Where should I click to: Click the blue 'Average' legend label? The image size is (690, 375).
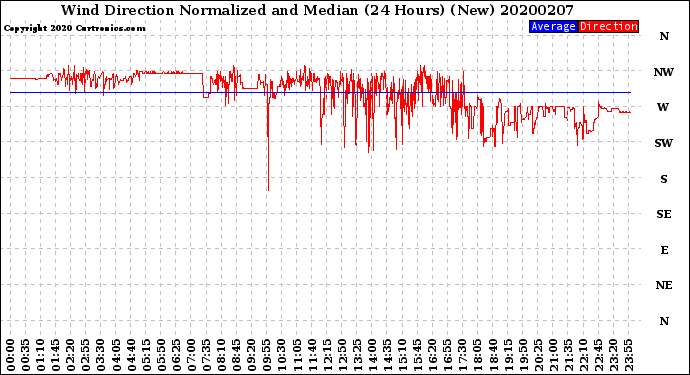pos(553,26)
